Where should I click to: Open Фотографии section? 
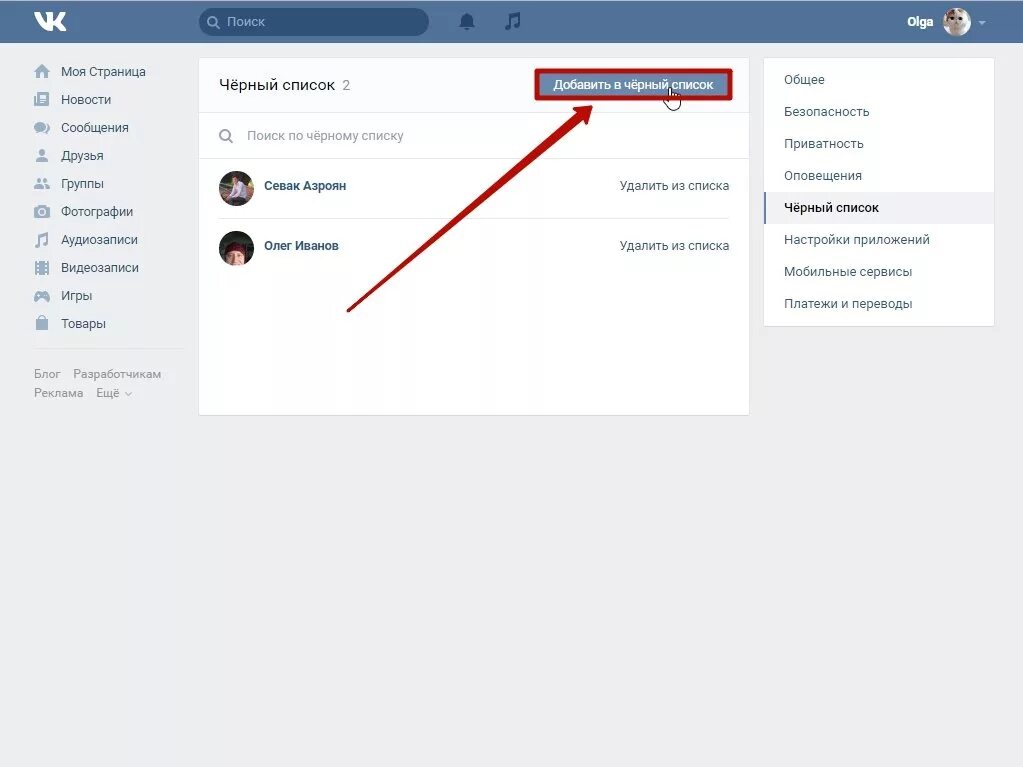tap(97, 211)
